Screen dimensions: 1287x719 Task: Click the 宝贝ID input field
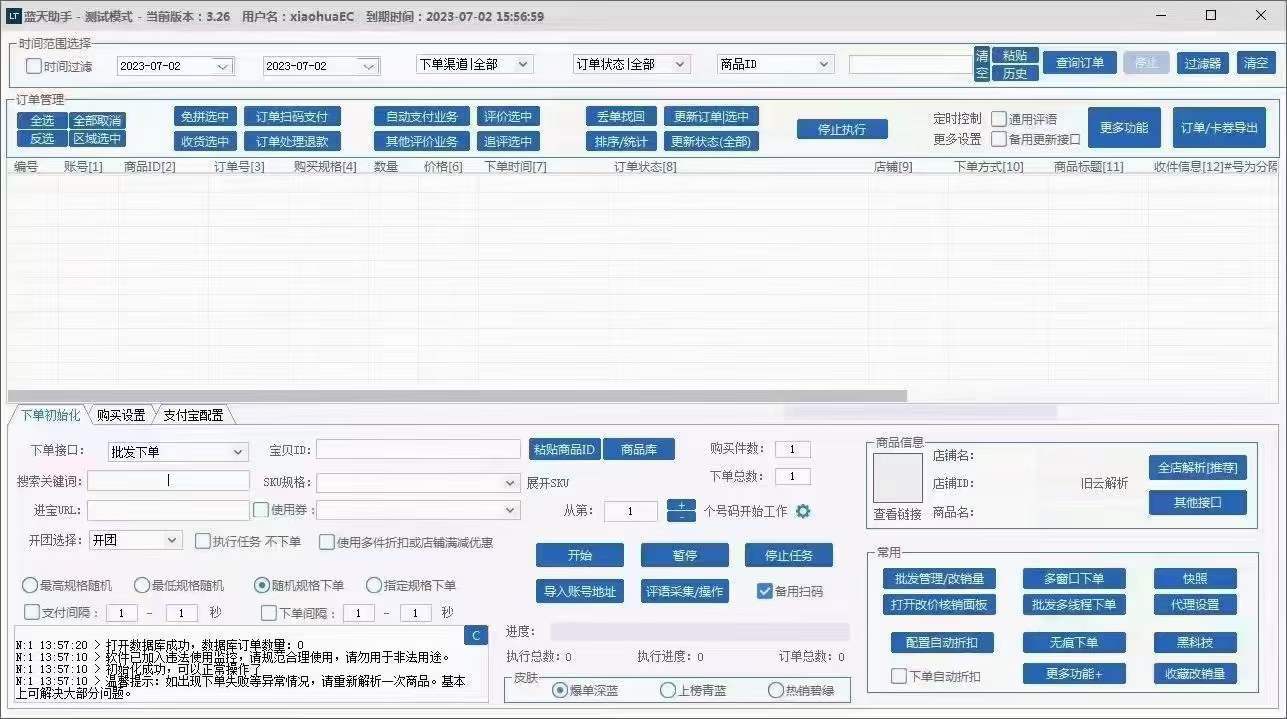coord(419,450)
